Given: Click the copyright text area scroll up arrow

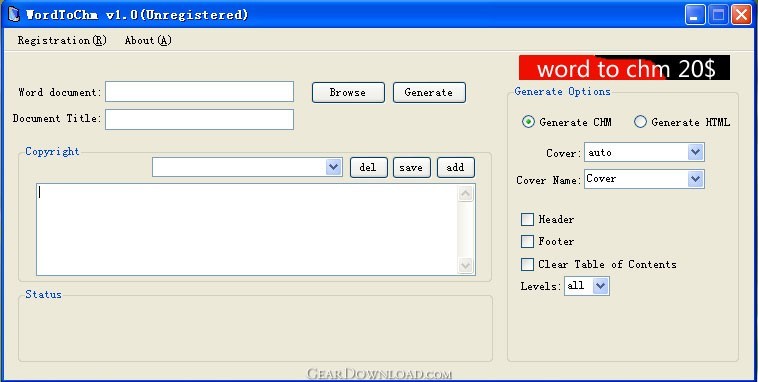Looking at the screenshot, I should 466,194.
